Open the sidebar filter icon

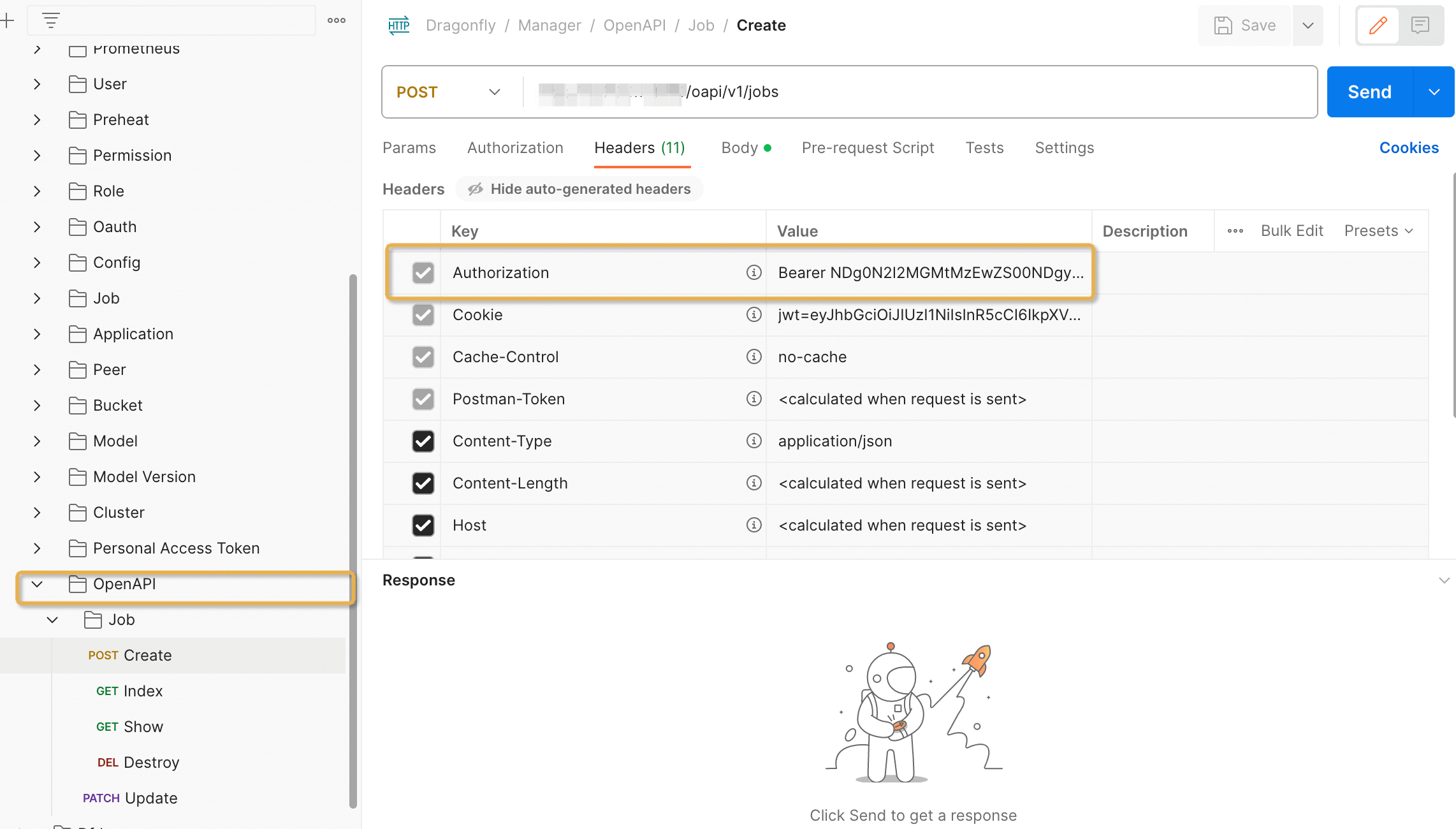click(51, 20)
